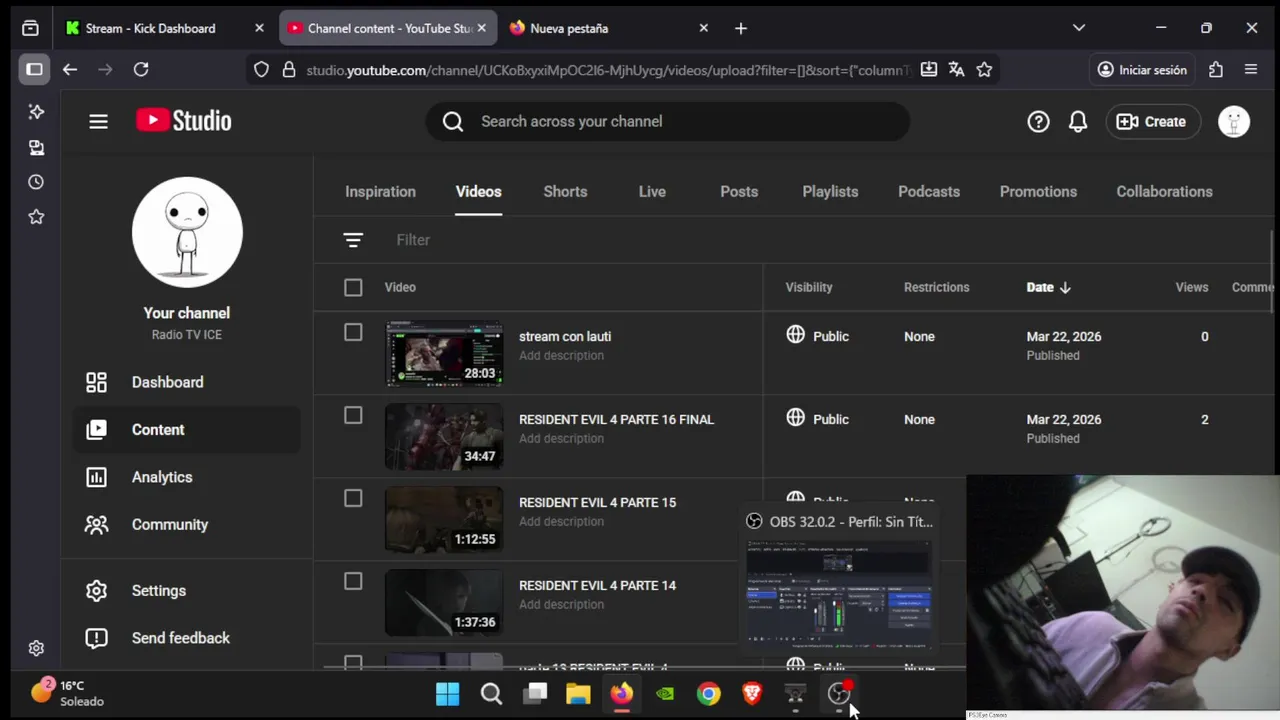1280x720 pixels.
Task: Open the sidebar history clock icon
Action: [36, 182]
